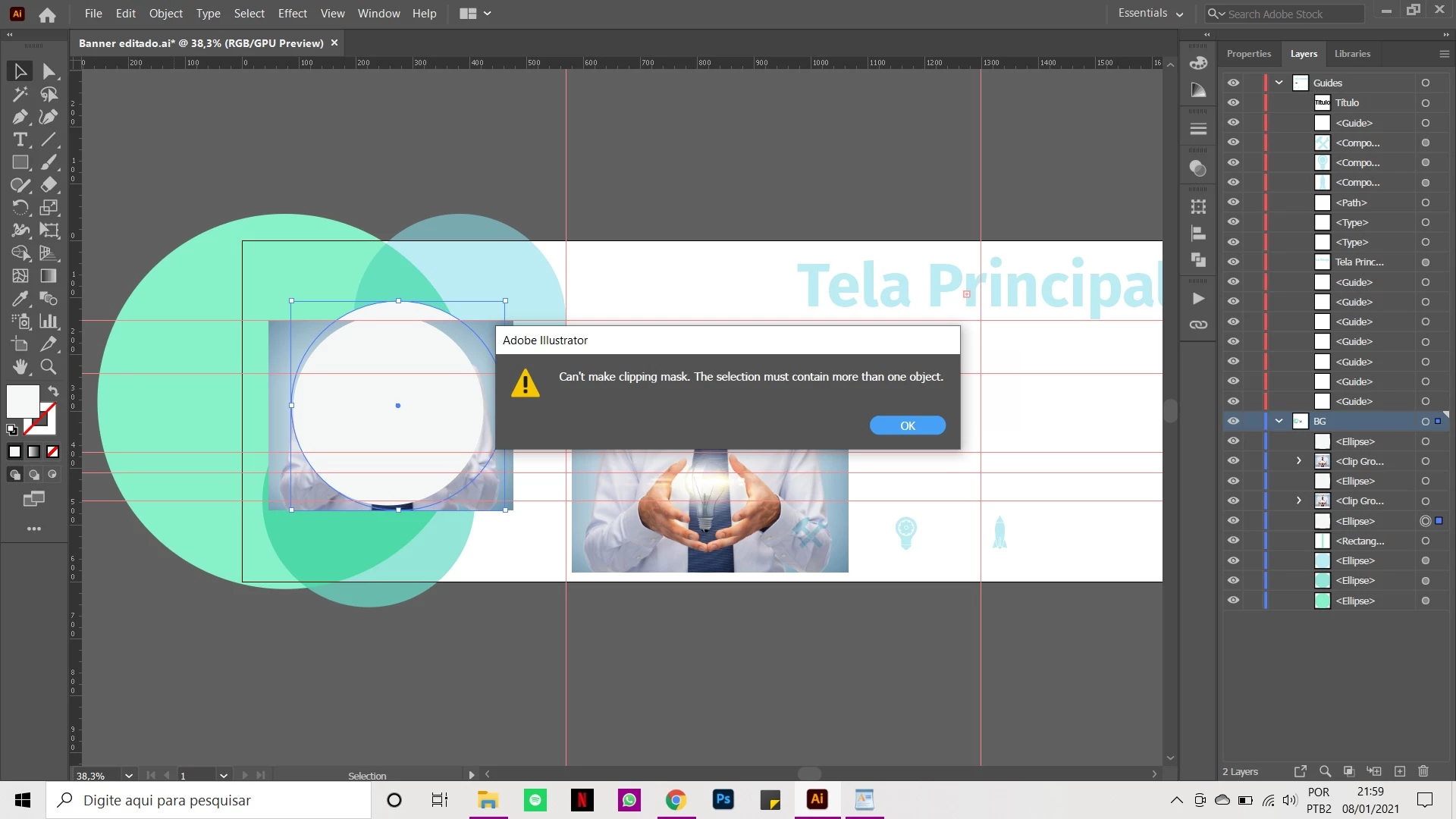Viewport: 1456px width, 819px height.
Task: Click the Fill color swatch
Action: pos(22,400)
